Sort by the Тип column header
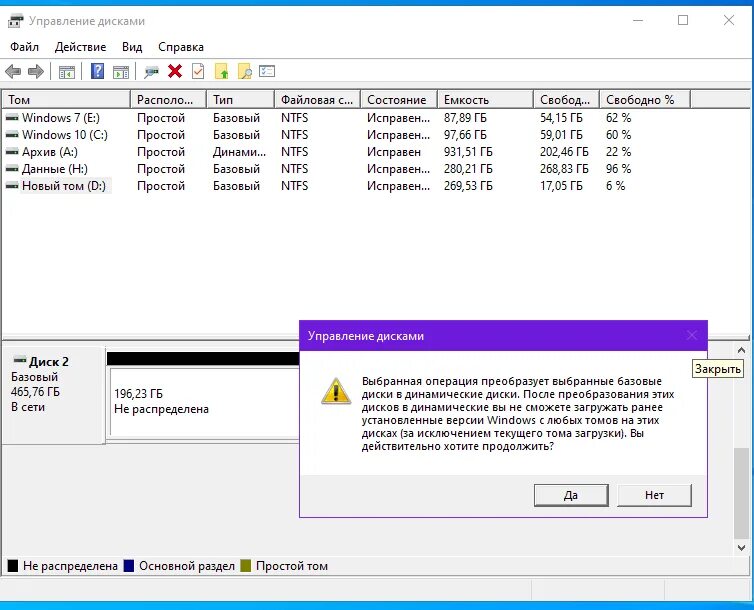 [240, 100]
